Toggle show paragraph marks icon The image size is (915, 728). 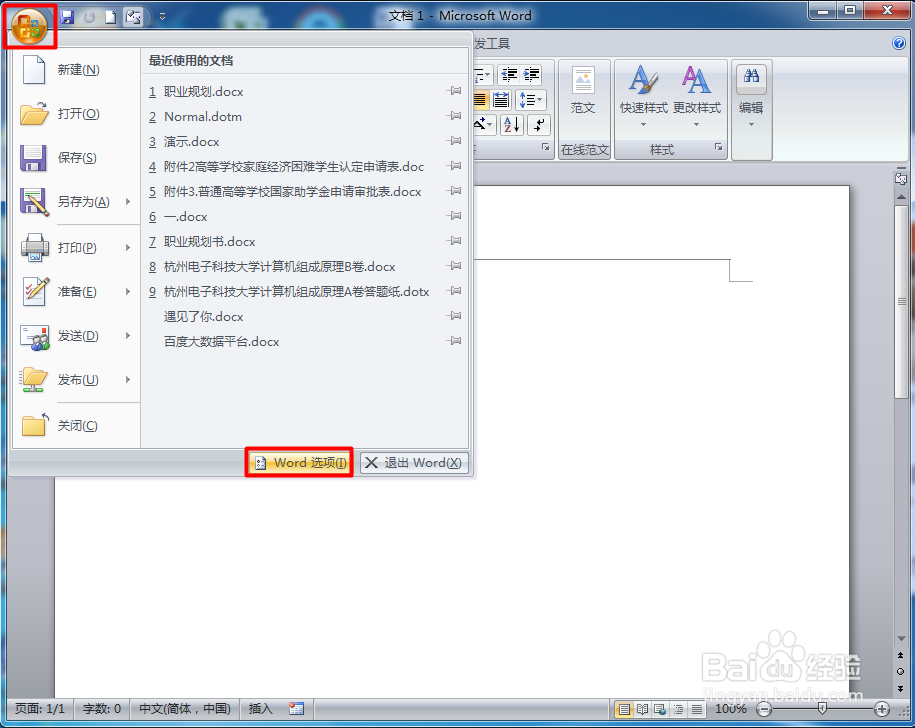(539, 125)
